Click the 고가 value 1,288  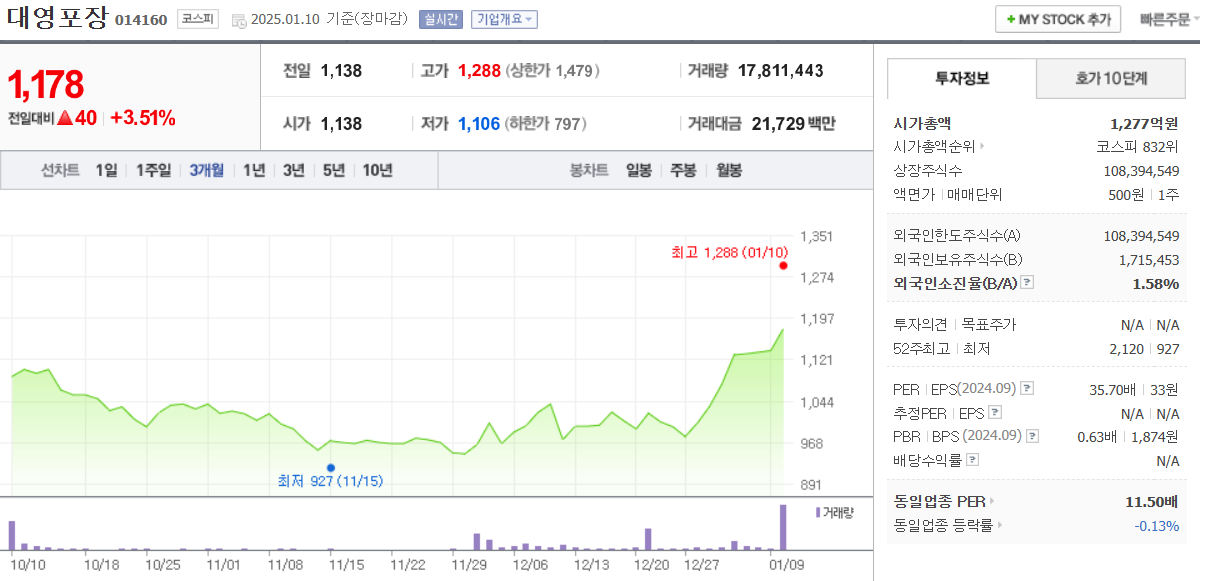click(x=478, y=71)
